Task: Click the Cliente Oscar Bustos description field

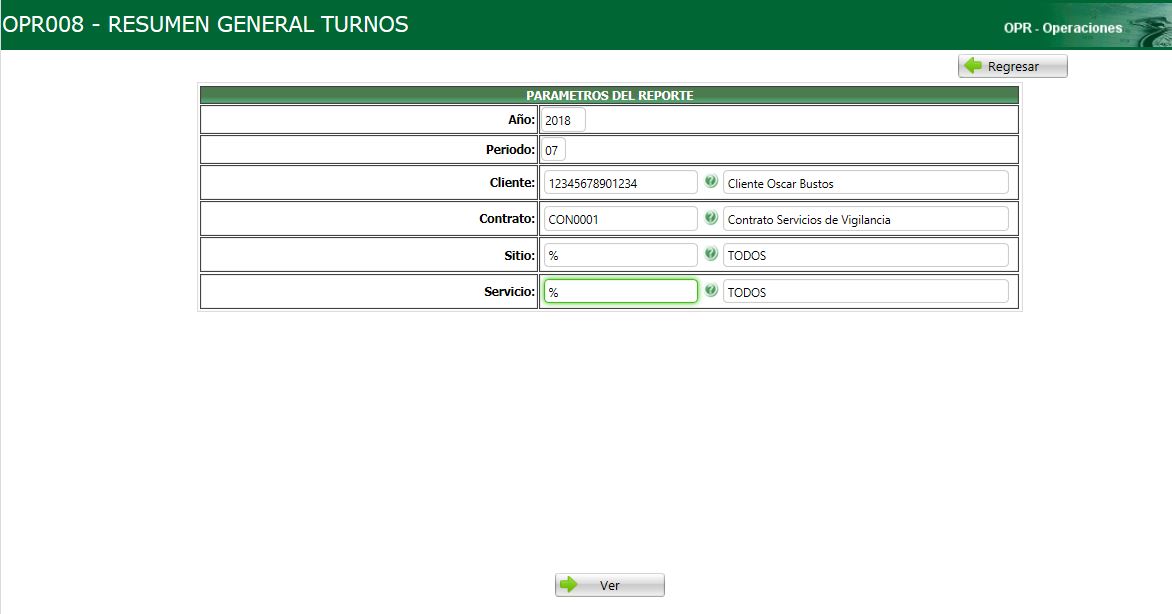Action: (866, 181)
